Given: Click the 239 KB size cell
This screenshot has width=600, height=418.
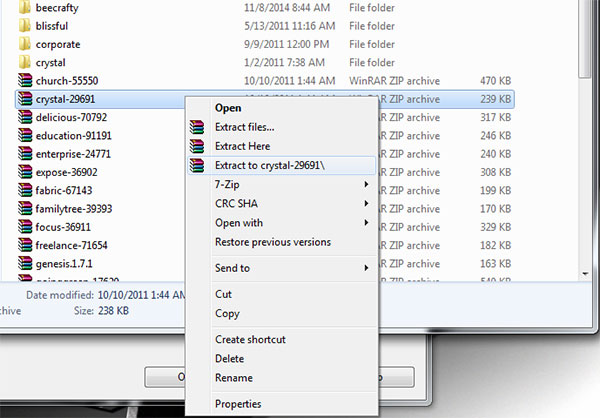Looking at the screenshot, I should (496, 99).
